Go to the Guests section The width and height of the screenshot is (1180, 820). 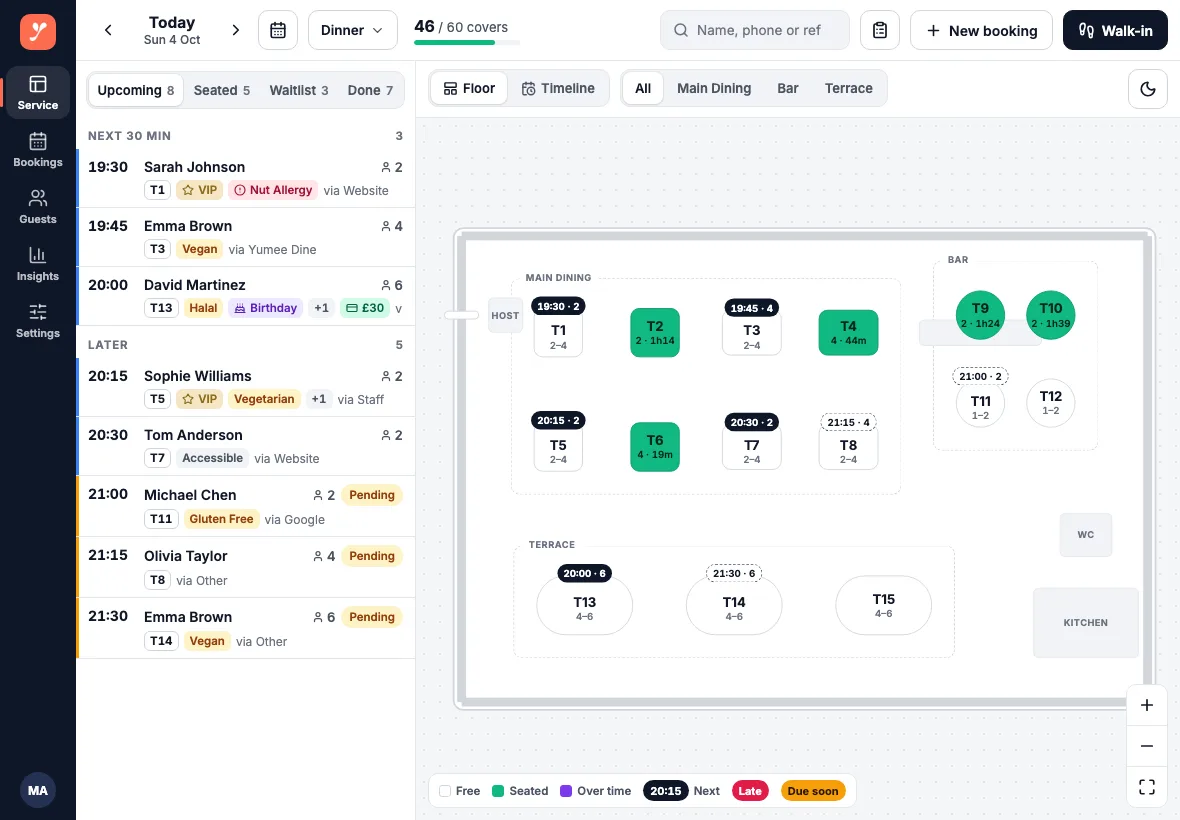point(38,207)
